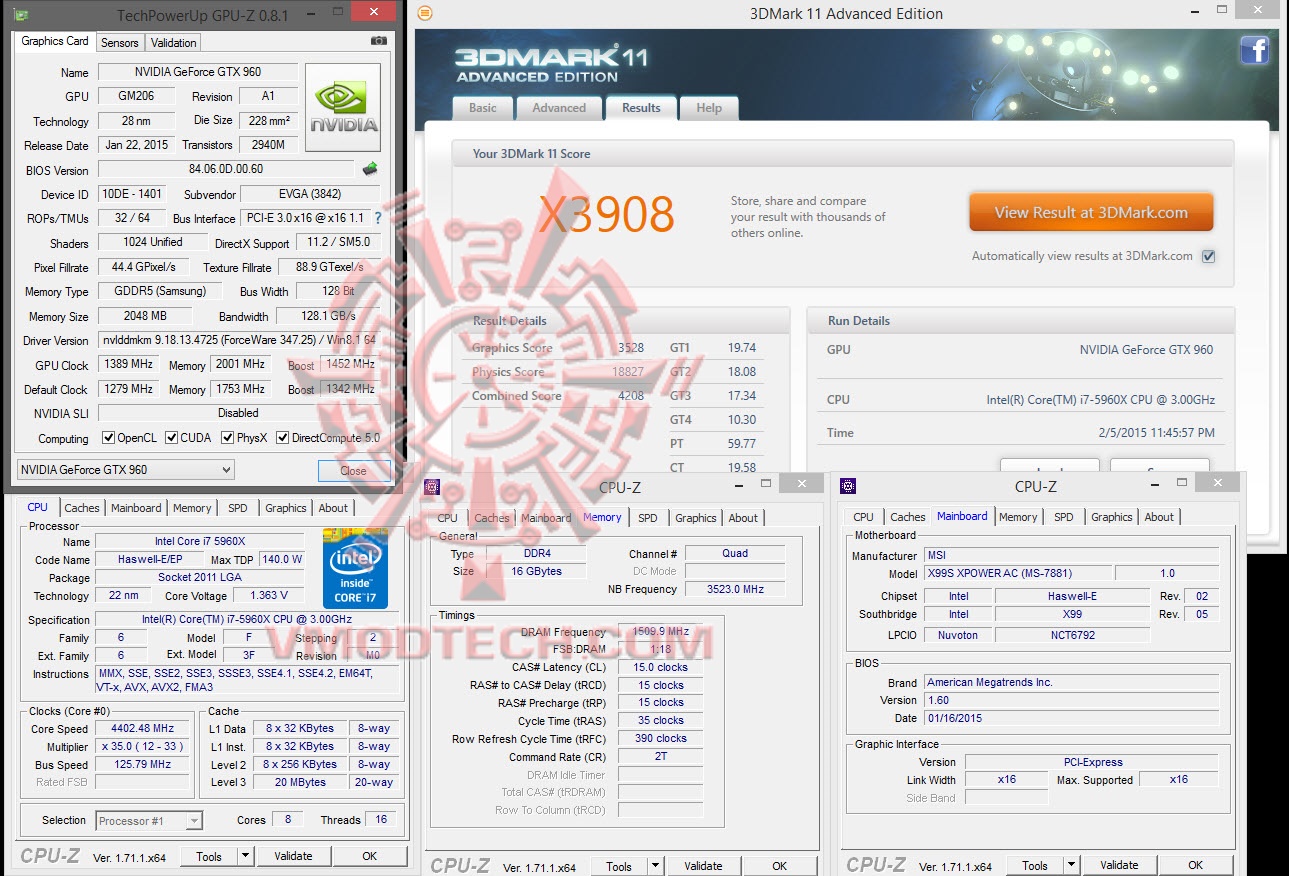Click Validate in the CPU-Z processor window
The height and width of the screenshot is (876, 1289).
(x=293, y=856)
